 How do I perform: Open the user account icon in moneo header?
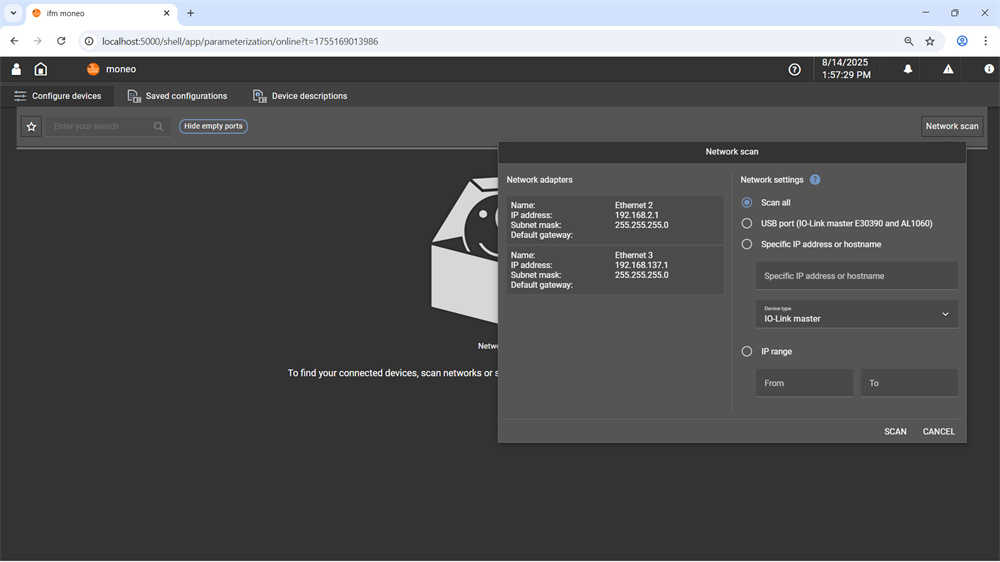[x=16, y=69]
